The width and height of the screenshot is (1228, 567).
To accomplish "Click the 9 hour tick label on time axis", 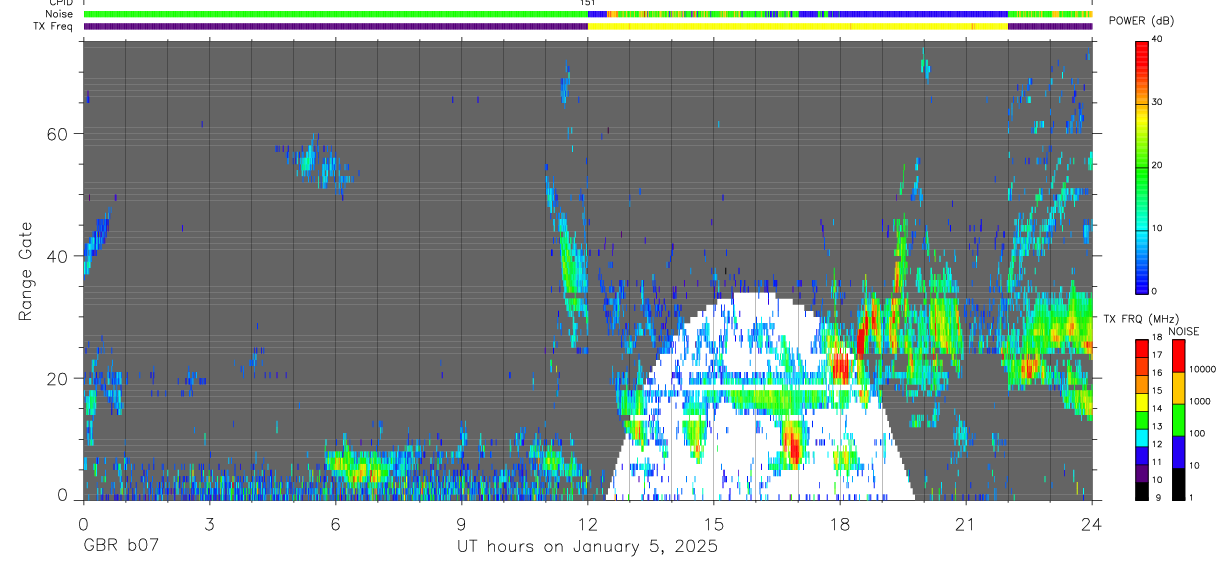I will (x=461, y=524).
